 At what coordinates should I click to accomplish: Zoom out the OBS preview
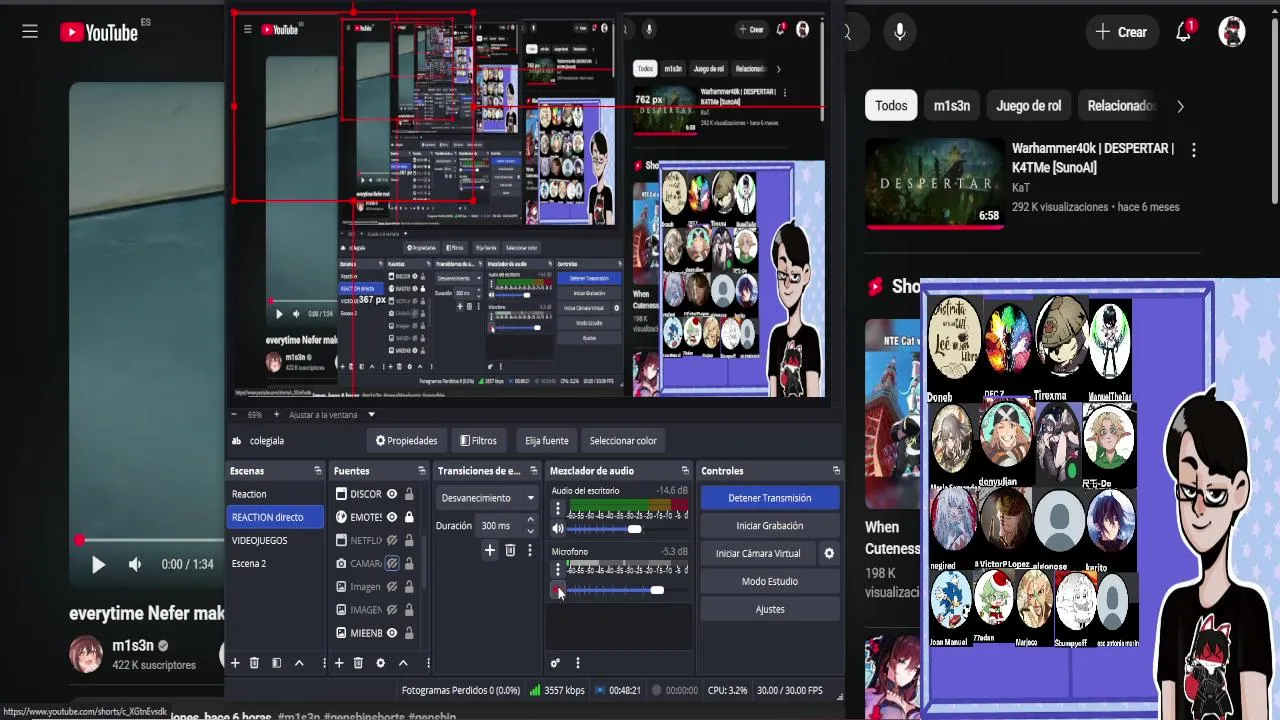pyautogui.click(x=234, y=414)
